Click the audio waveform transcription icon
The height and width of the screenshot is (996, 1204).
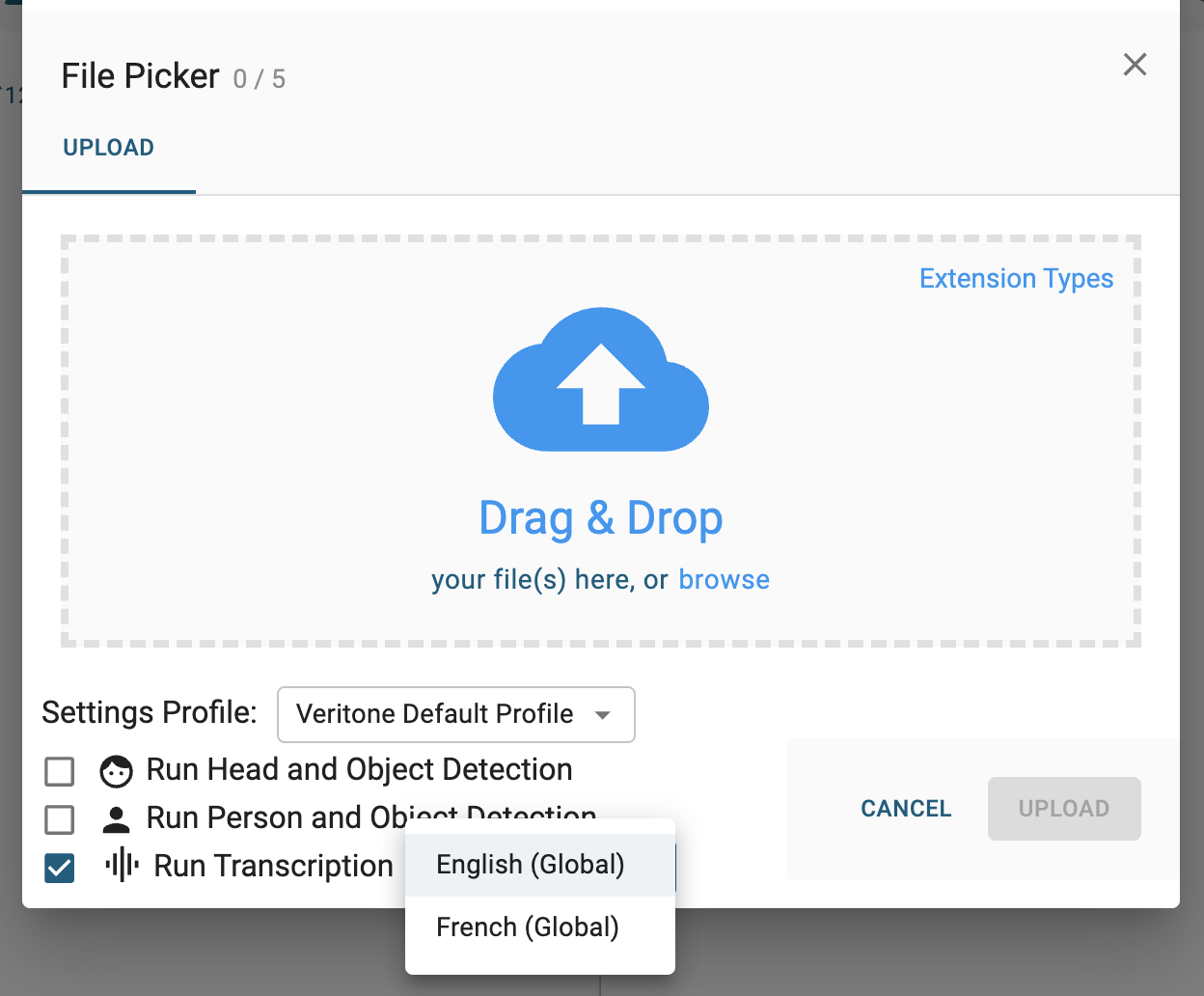[x=122, y=866]
